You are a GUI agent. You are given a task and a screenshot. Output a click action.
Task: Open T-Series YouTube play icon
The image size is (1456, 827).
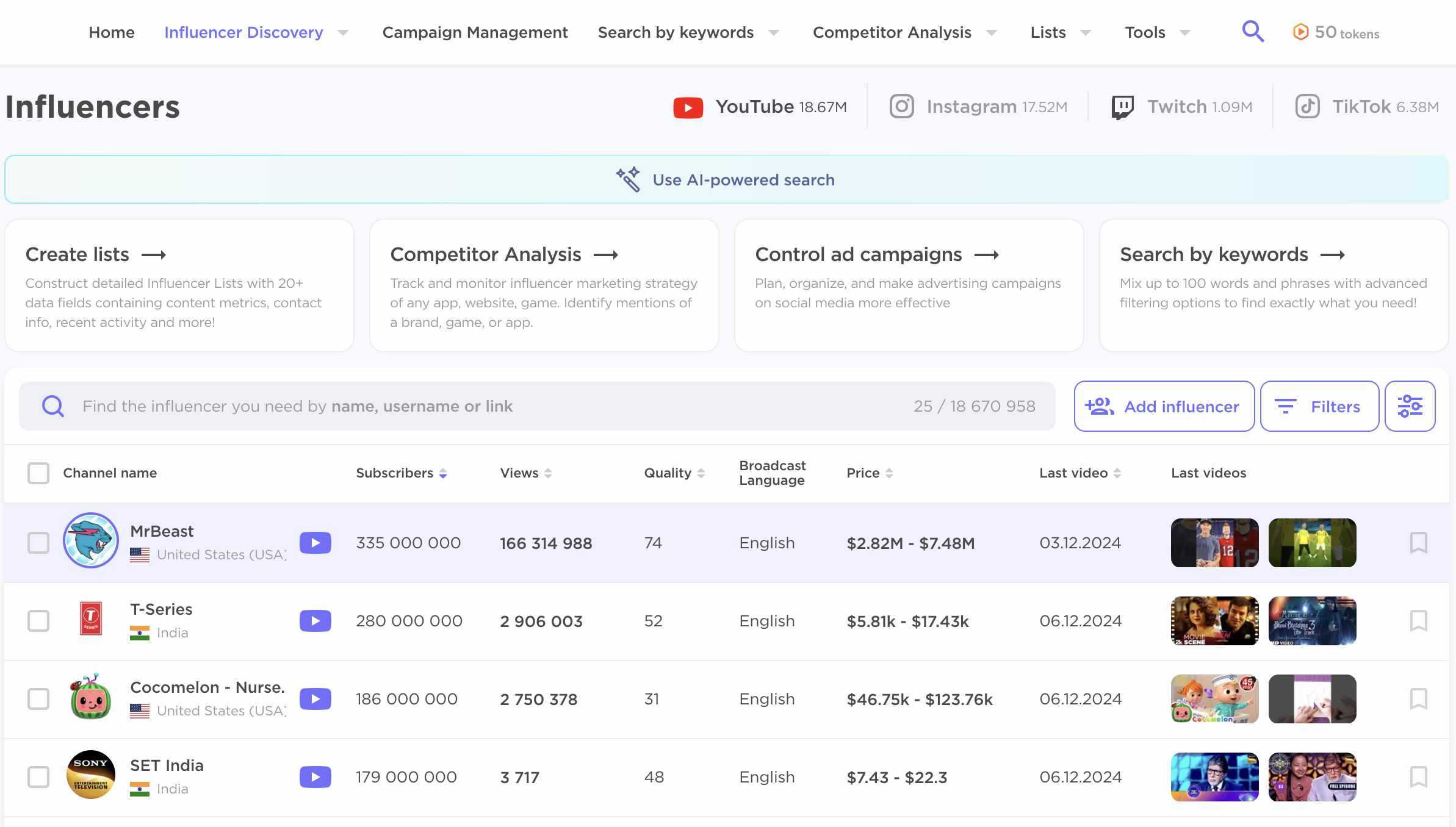click(x=315, y=621)
